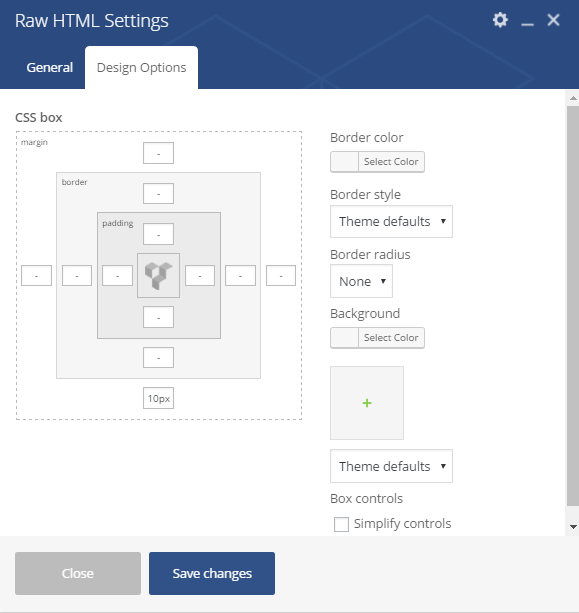579x613 pixels.
Task: Close the panel with the X icon
Action: pos(553,20)
